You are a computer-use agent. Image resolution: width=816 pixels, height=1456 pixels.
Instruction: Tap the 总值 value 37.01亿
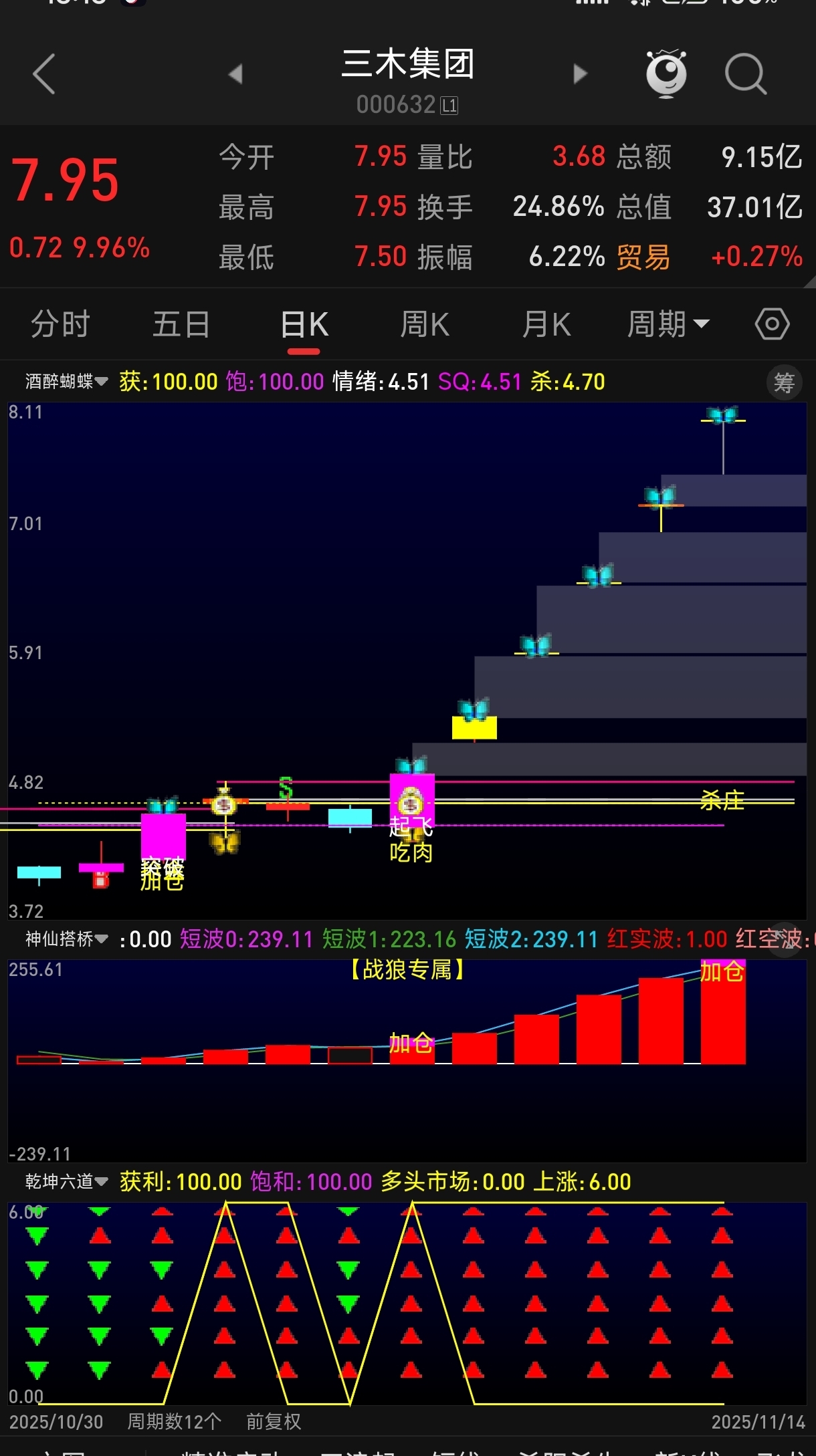click(x=754, y=207)
